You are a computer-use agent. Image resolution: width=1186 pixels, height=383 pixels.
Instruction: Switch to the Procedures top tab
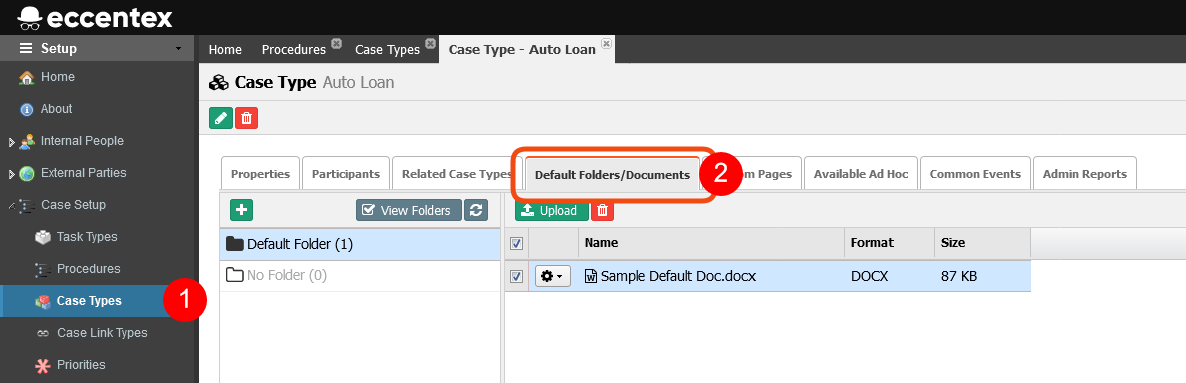293,50
